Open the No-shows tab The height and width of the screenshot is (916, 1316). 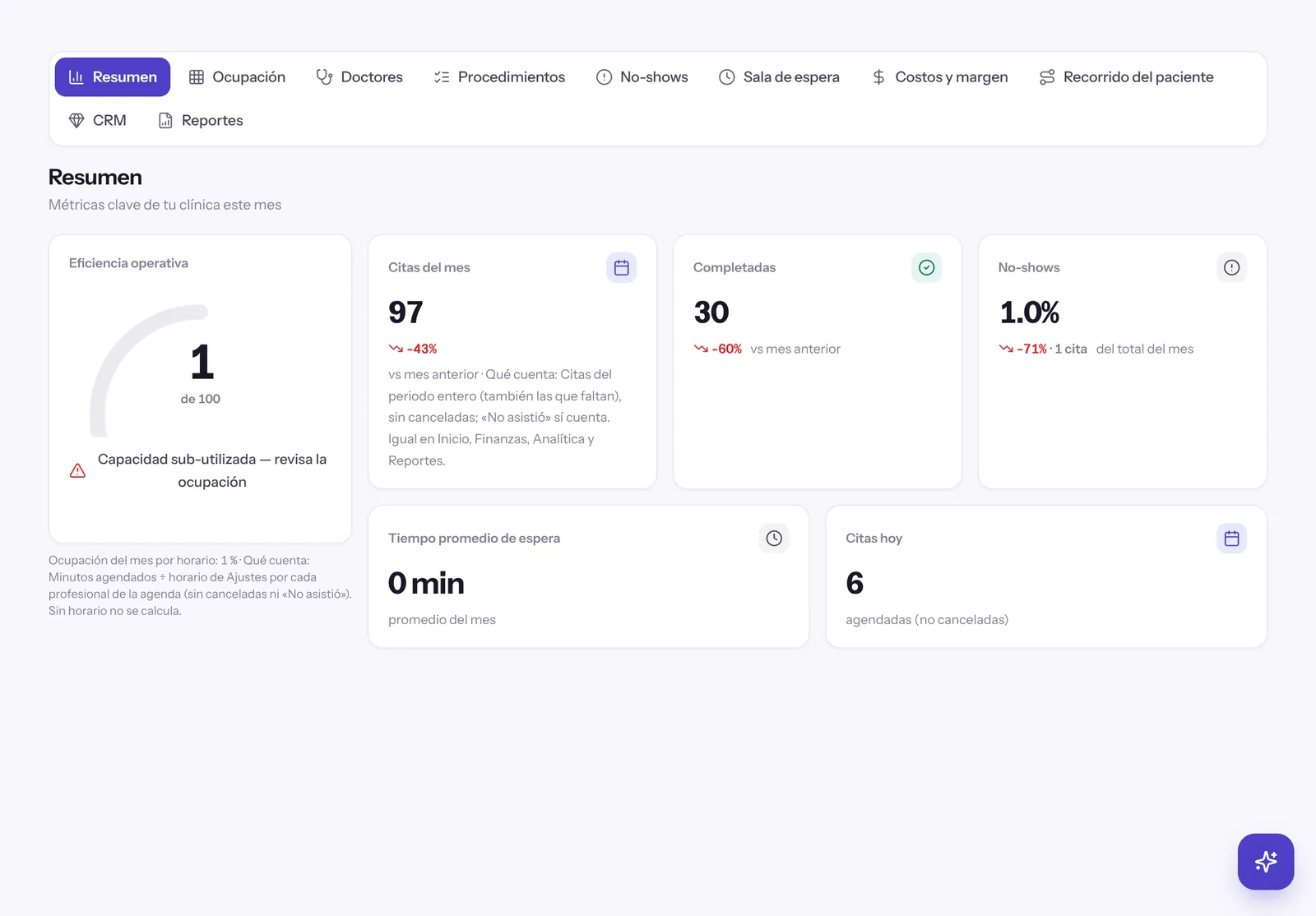642,76
